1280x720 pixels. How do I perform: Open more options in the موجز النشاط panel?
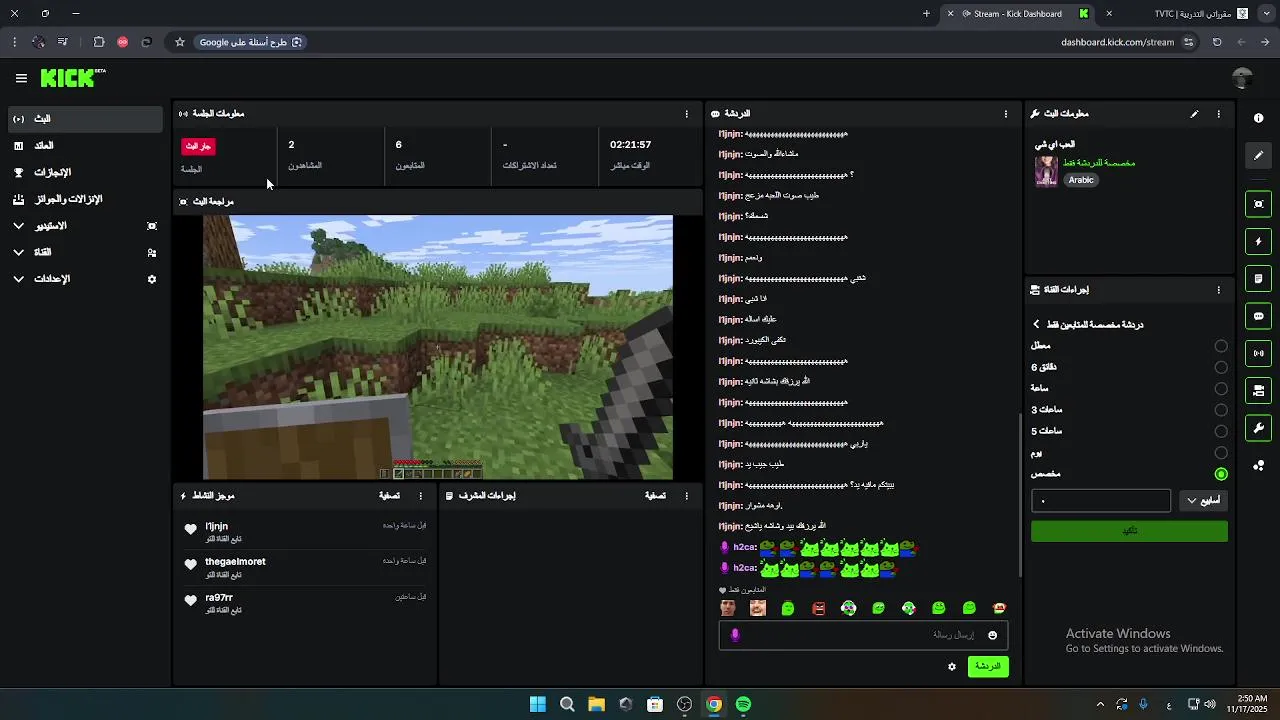420,496
